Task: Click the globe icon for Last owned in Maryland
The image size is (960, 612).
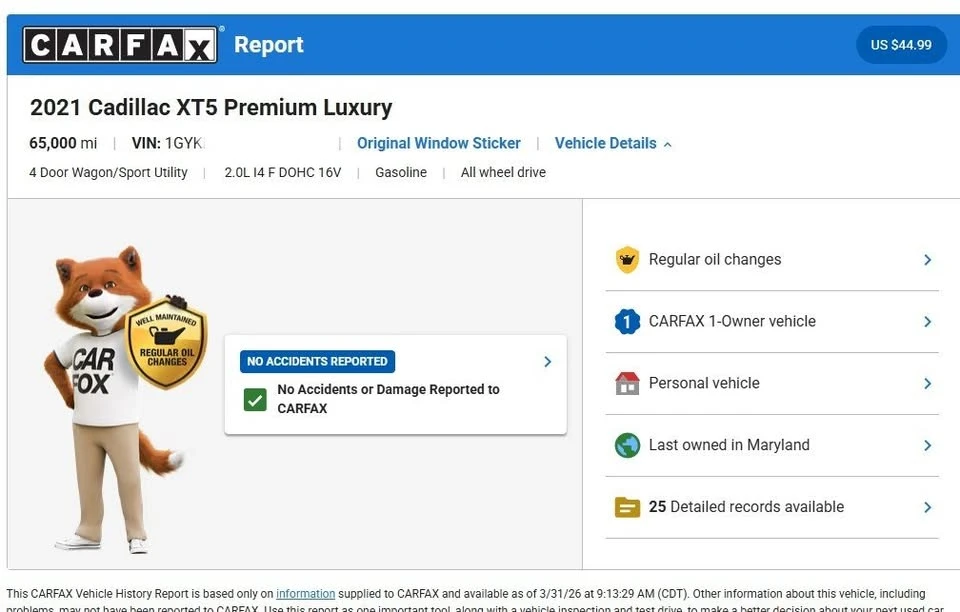Action: [x=627, y=445]
